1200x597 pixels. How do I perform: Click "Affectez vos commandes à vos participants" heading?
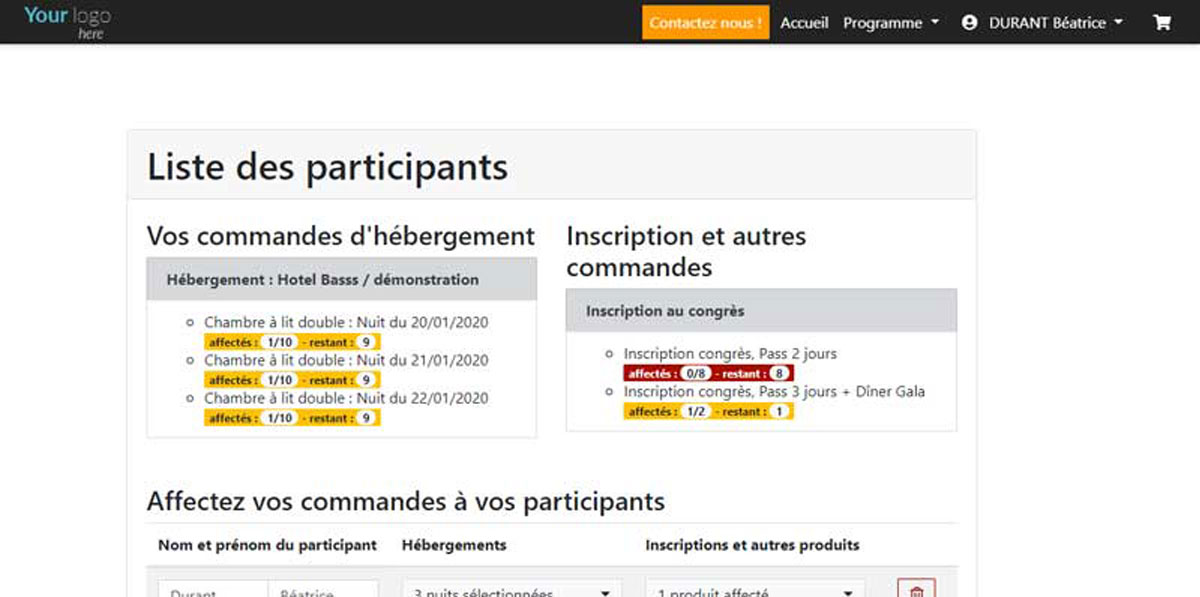(406, 500)
